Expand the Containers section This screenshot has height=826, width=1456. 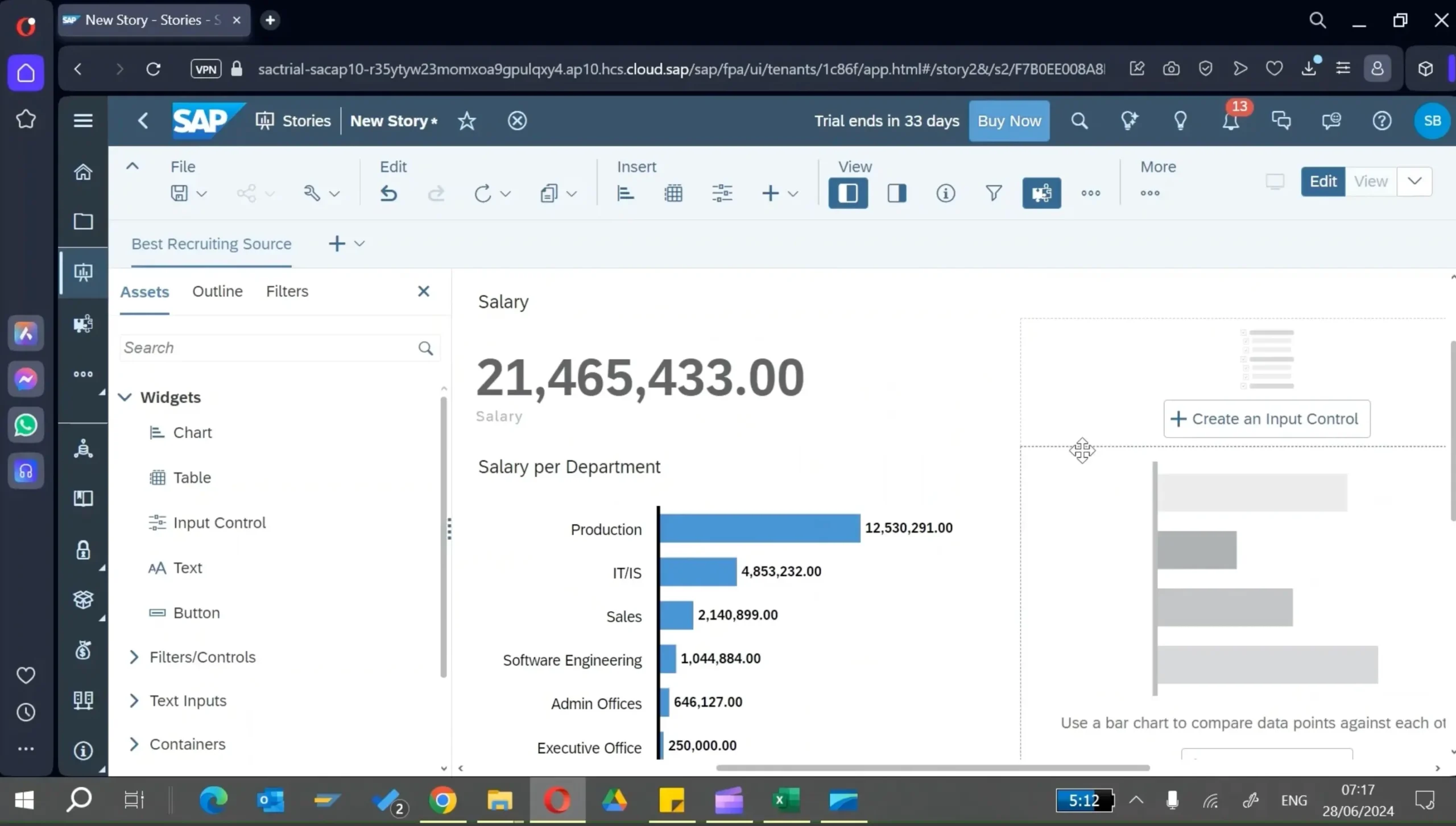[134, 744]
